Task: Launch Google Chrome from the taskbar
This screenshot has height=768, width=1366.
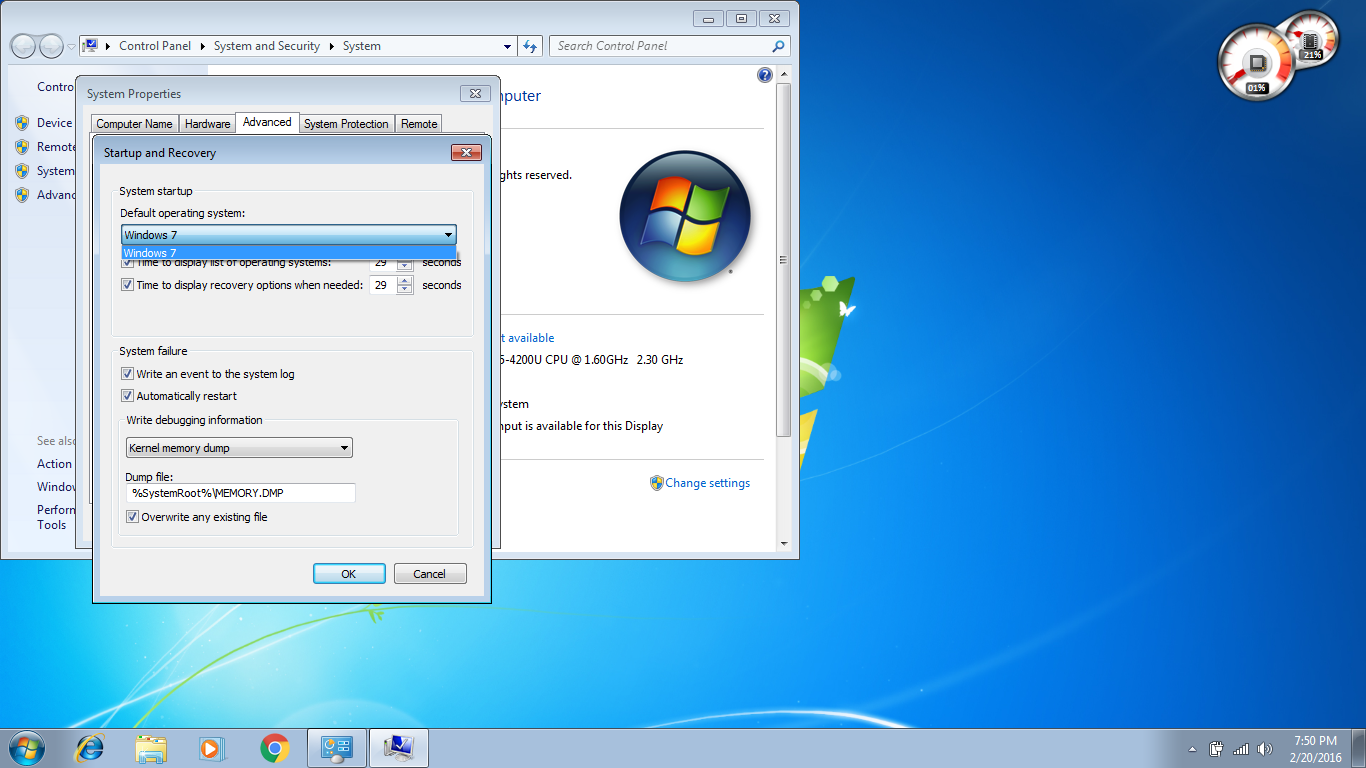Action: point(275,748)
